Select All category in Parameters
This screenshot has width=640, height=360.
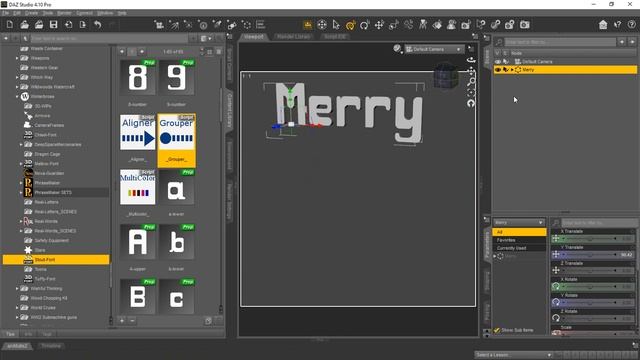coord(519,232)
